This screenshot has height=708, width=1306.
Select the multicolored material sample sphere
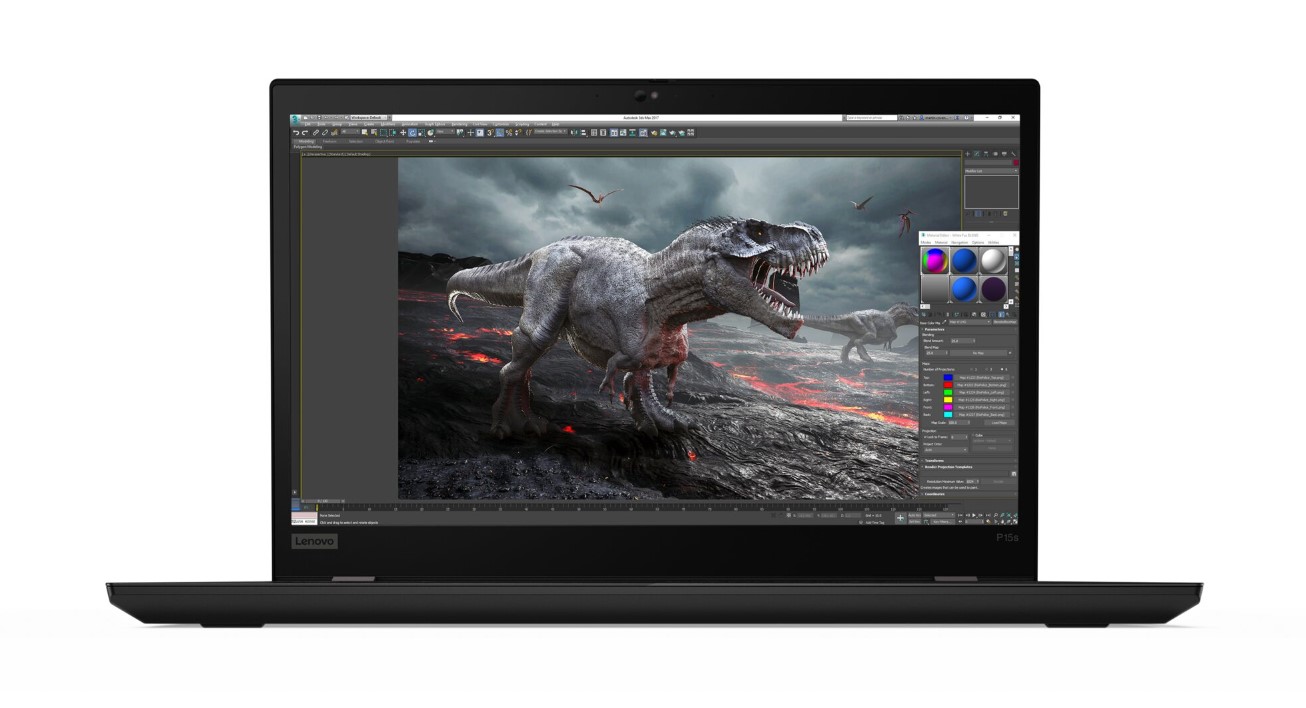click(935, 260)
